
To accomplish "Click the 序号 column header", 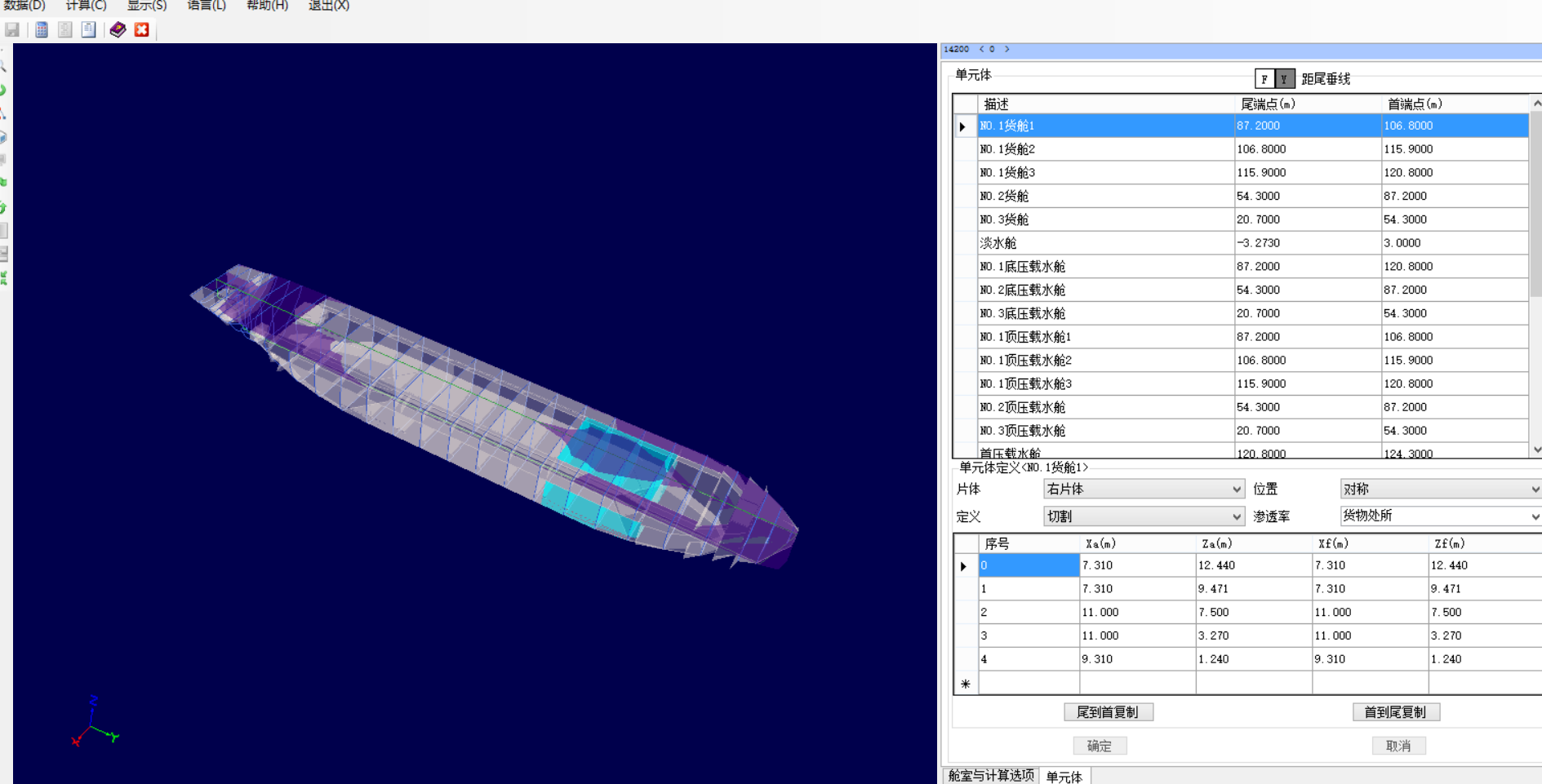I will coord(1029,543).
